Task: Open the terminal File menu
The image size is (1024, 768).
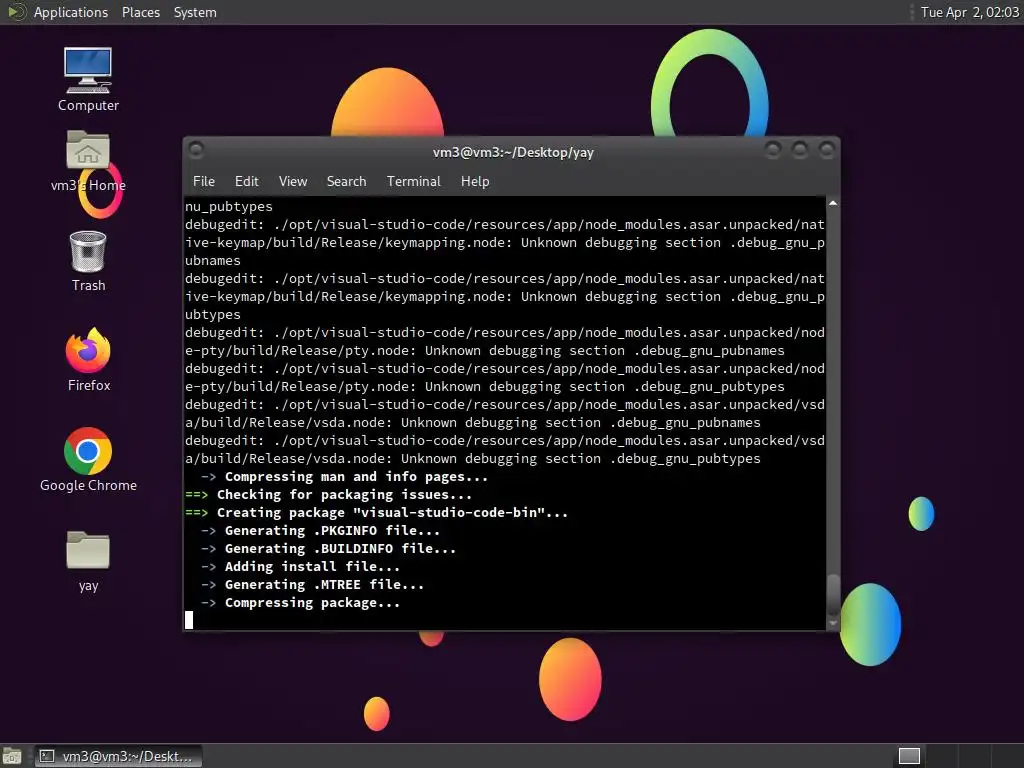Action: [204, 182]
